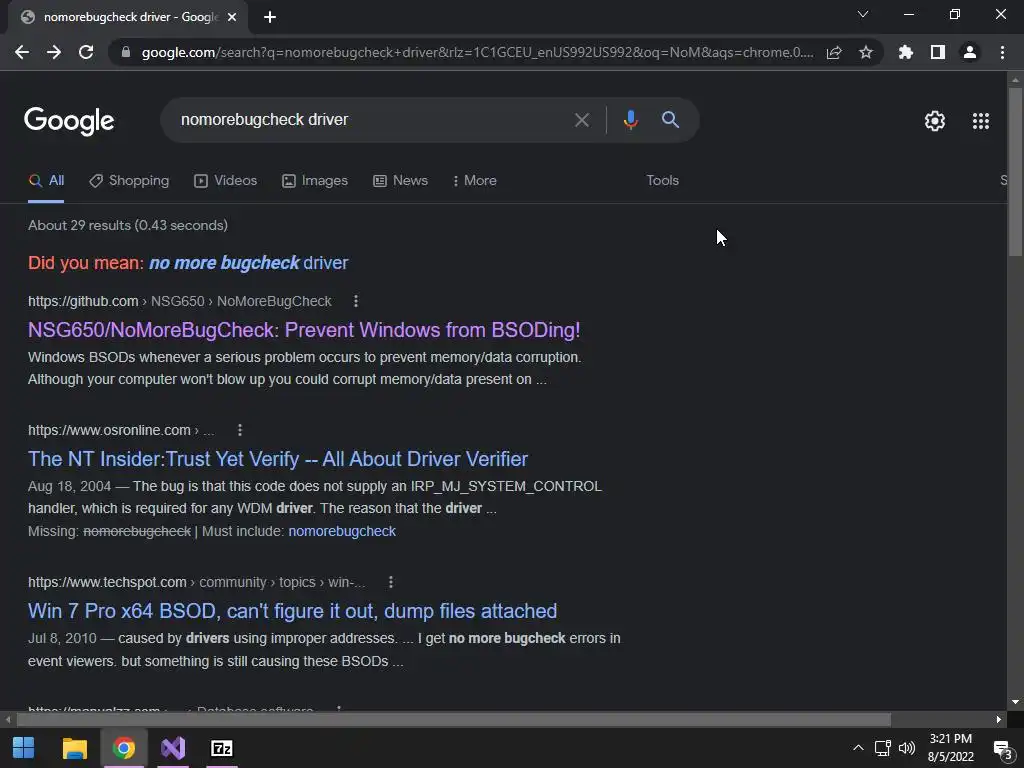
Task: Require the 'nomorebugcheck' Must include link
Action: coord(342,532)
